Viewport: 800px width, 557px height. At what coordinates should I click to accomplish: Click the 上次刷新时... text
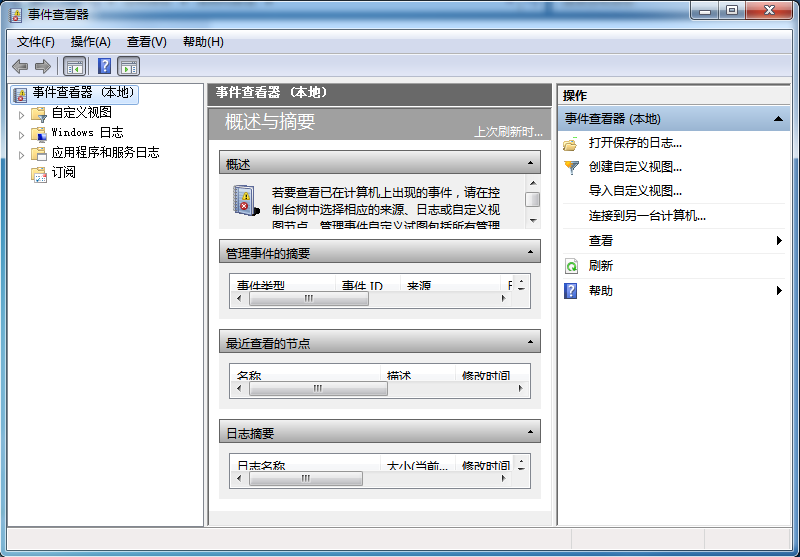click(508, 132)
